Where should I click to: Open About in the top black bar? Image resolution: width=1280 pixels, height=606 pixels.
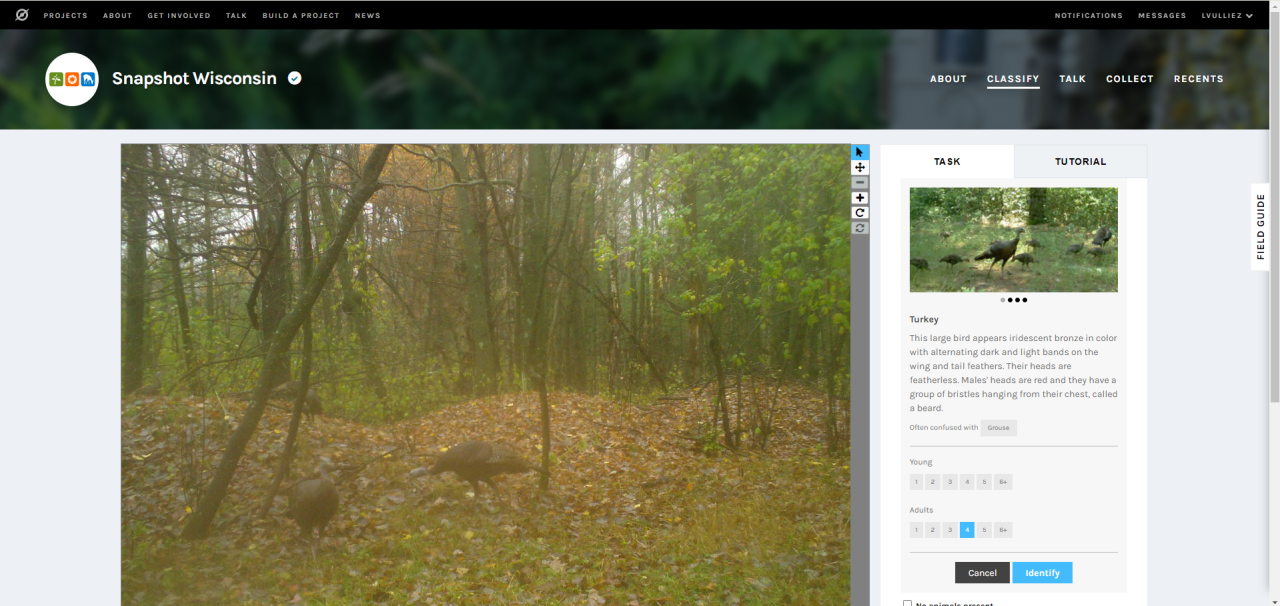(117, 16)
